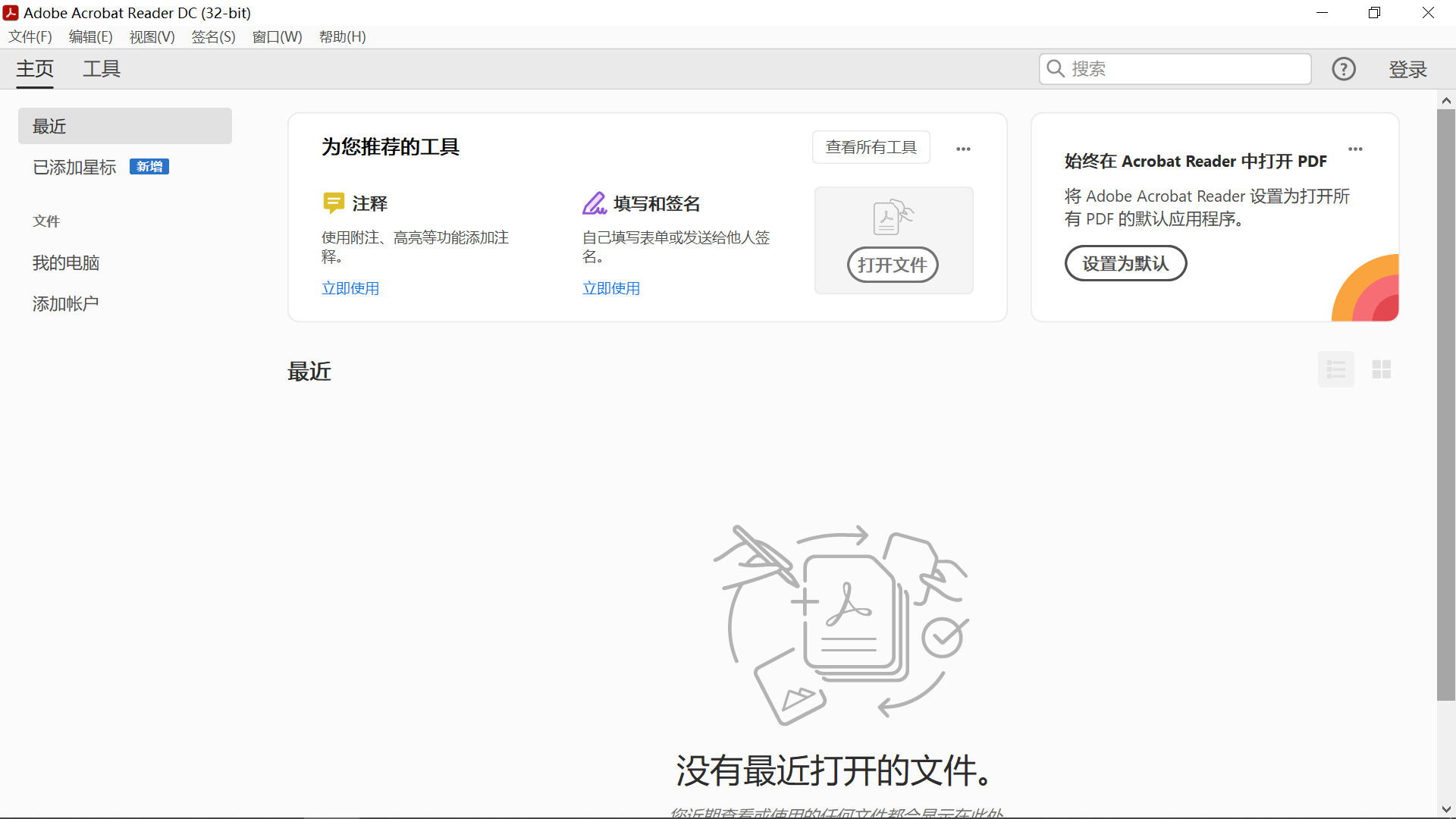Switch to the 工具 tab
The height and width of the screenshot is (819, 1456).
tap(102, 69)
